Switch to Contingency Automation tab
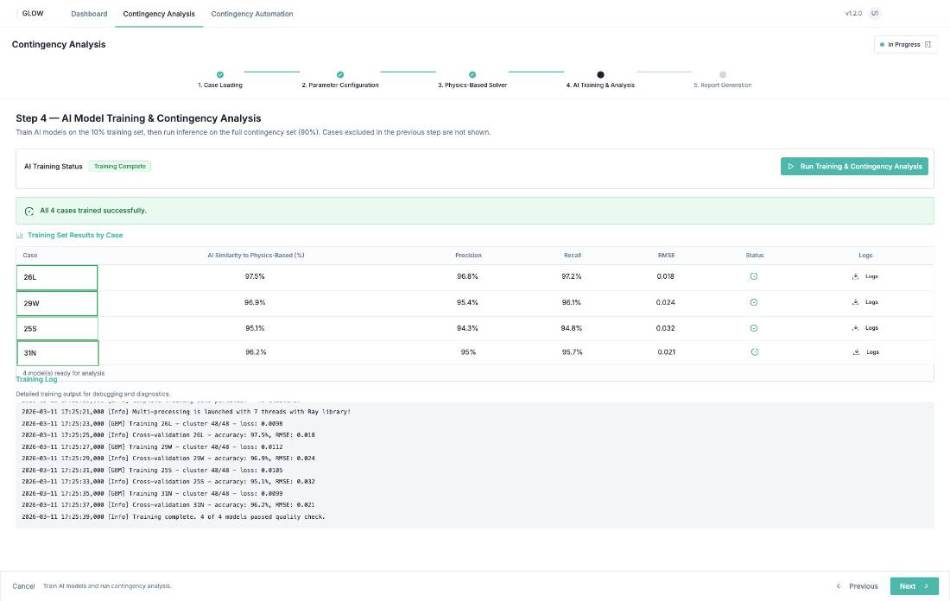The image size is (950, 601). 252,13
